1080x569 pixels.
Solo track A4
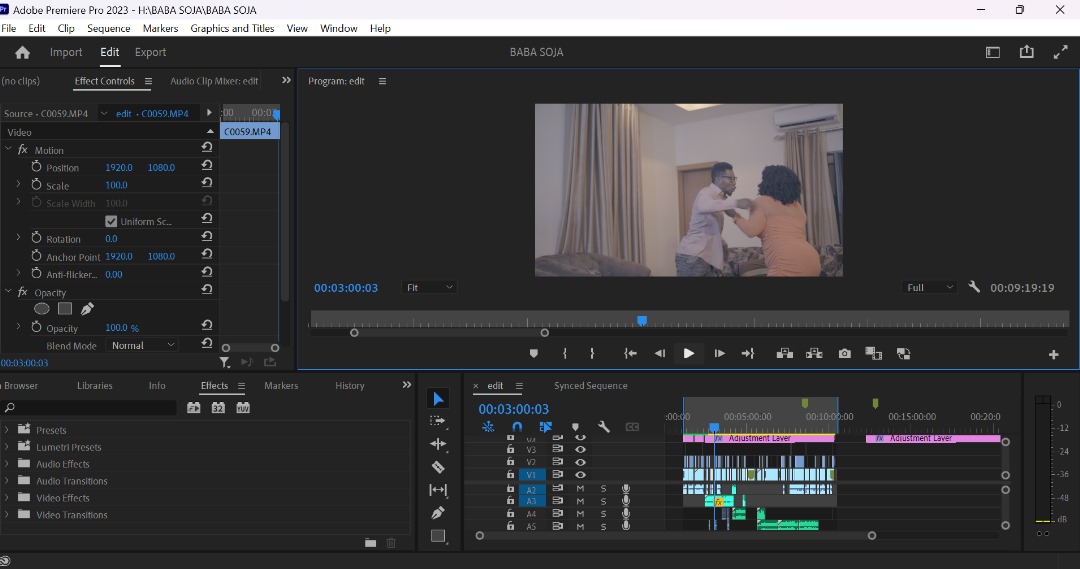[603, 514]
